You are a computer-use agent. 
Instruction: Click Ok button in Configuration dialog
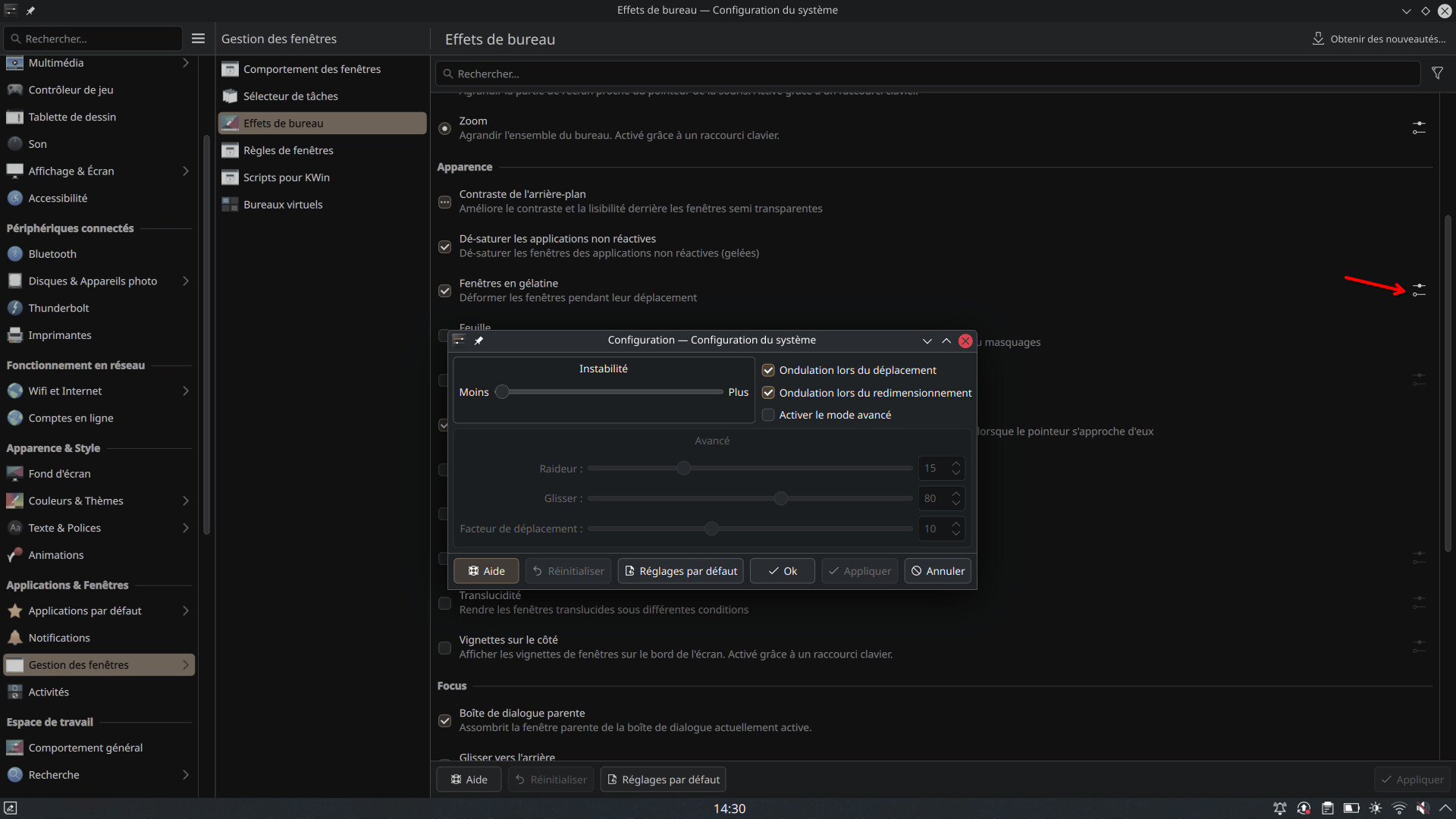[x=782, y=571]
